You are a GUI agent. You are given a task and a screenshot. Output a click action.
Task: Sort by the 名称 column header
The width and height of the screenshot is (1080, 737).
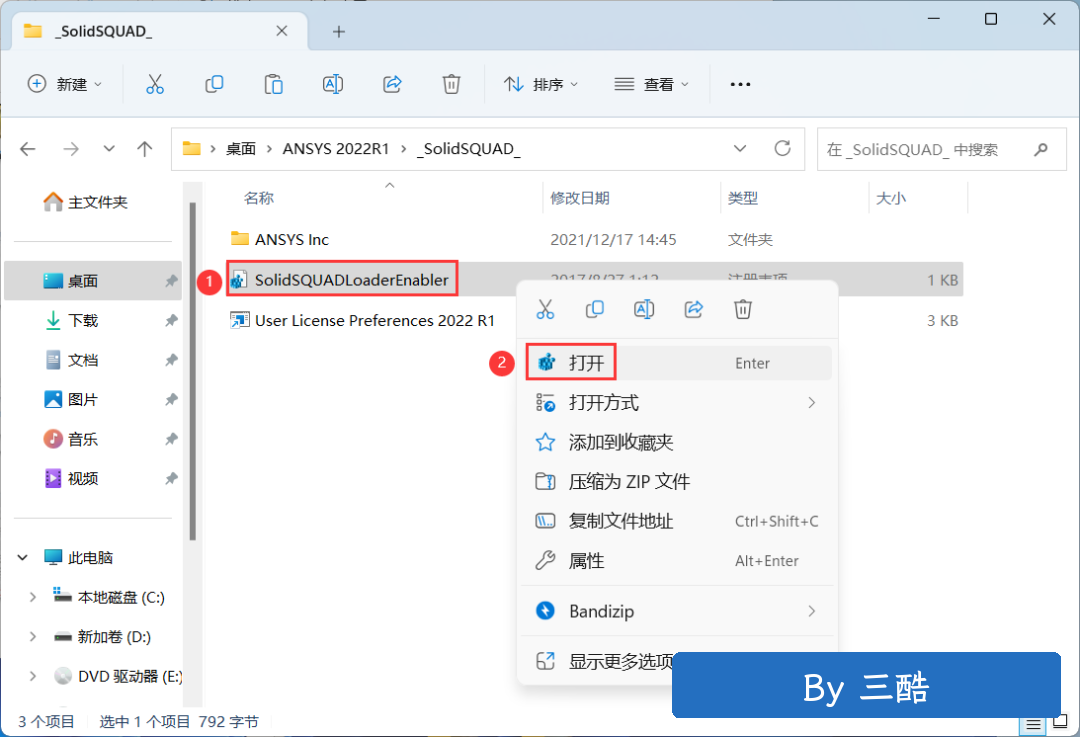258,198
